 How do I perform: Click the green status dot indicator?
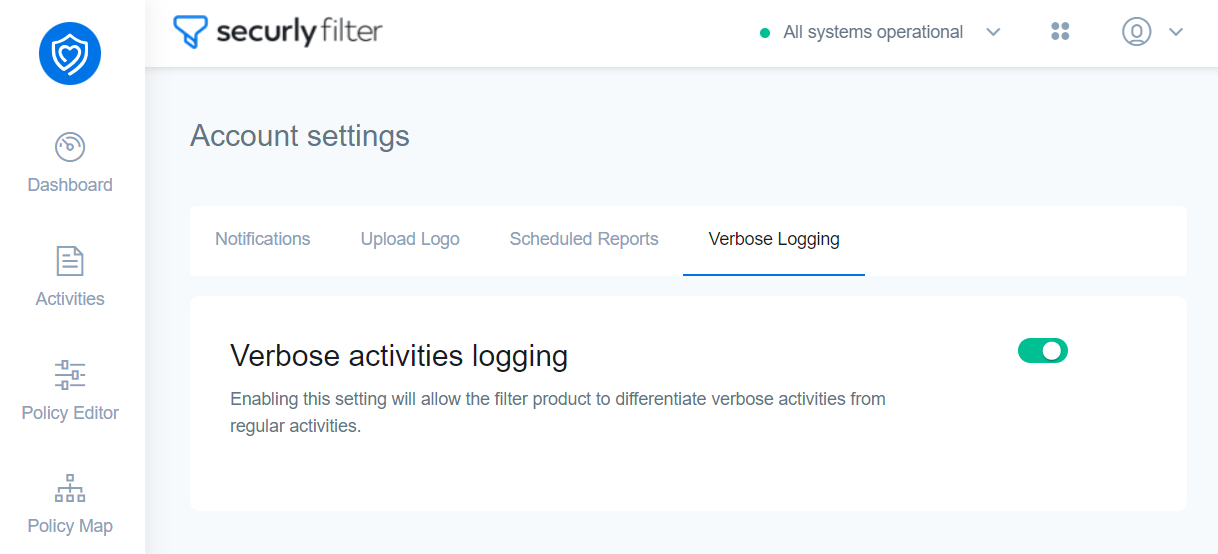(765, 33)
